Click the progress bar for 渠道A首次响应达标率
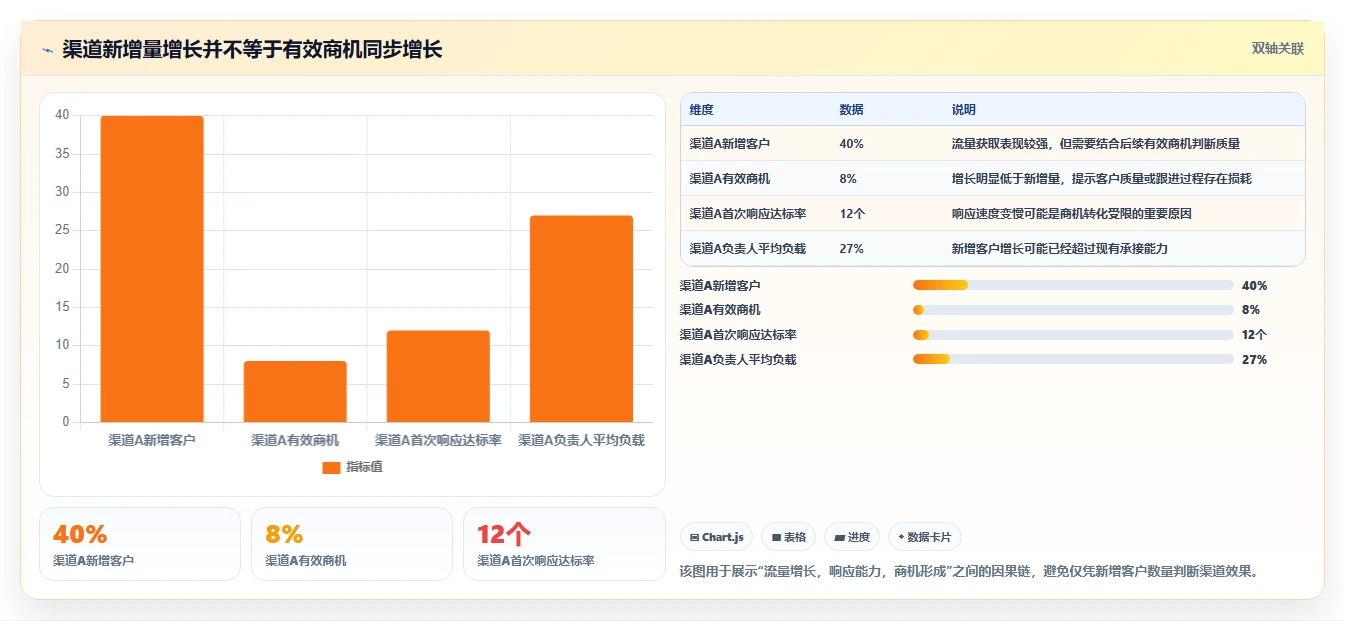 pos(1073,335)
